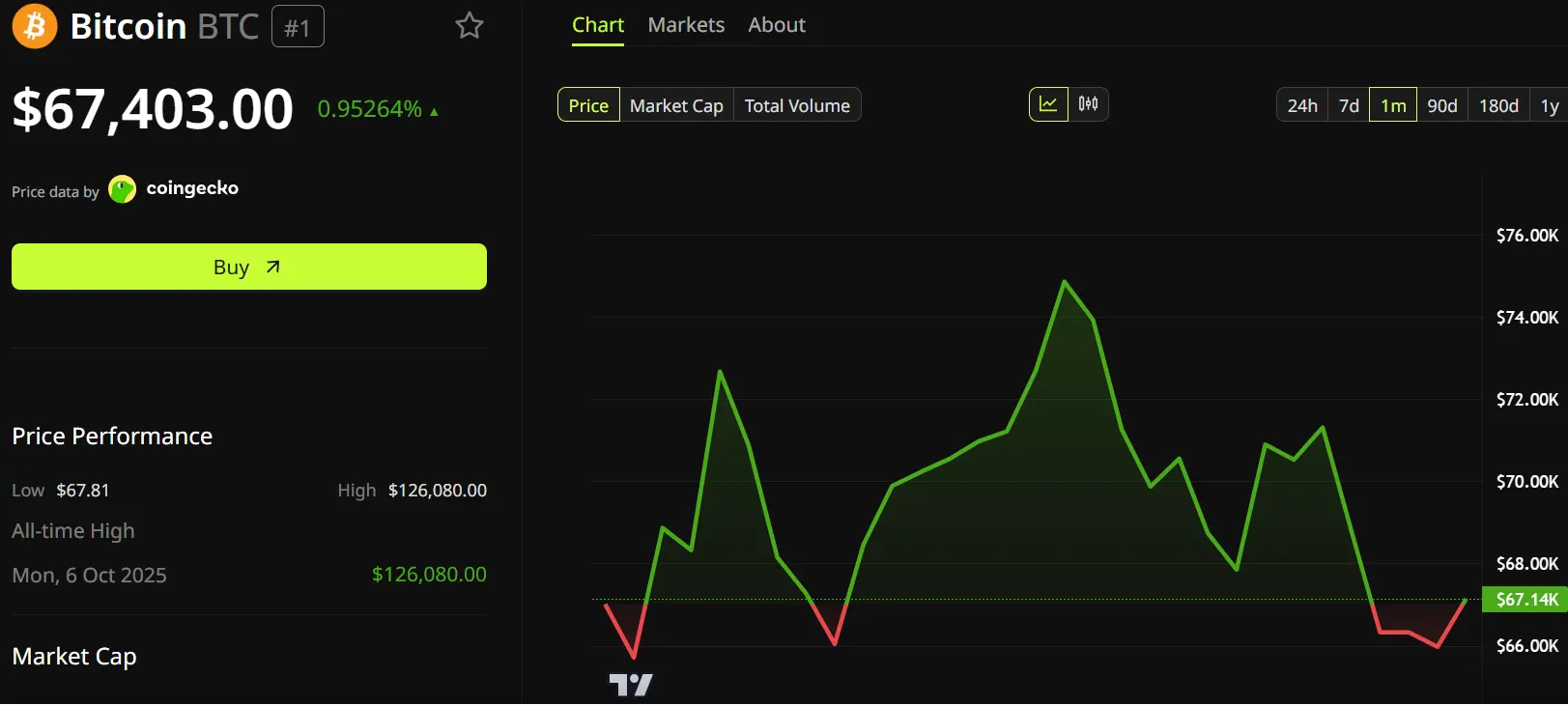Switch to line chart view icon
Screen dimensions: 1568x705
(x=1048, y=104)
